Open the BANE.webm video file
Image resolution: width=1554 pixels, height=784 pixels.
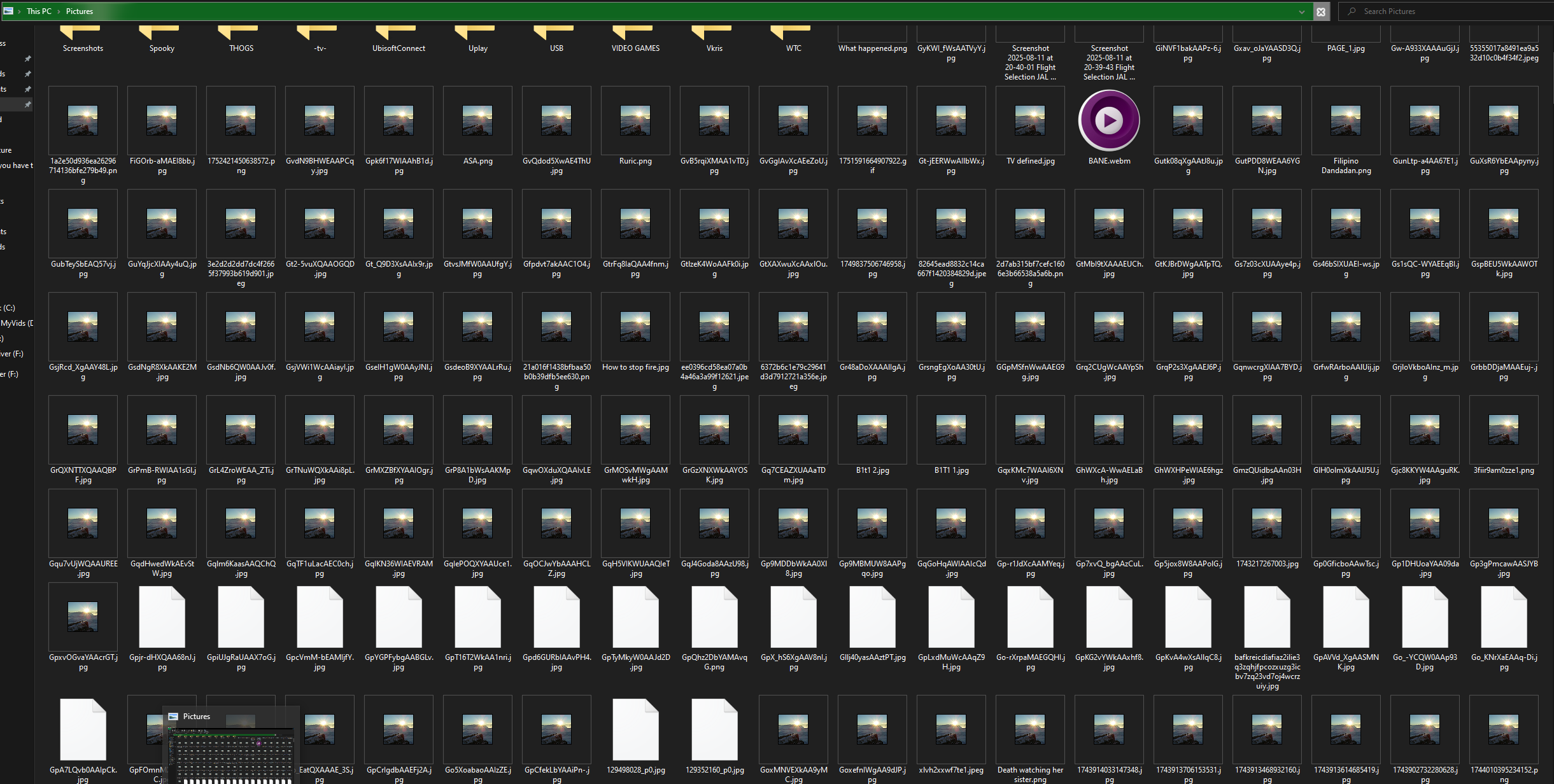coord(1108,120)
